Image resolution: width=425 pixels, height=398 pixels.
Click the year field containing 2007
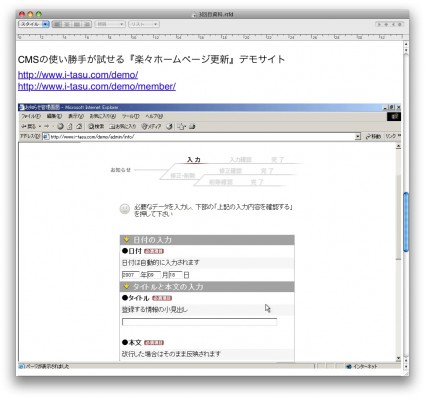[x=130, y=275]
